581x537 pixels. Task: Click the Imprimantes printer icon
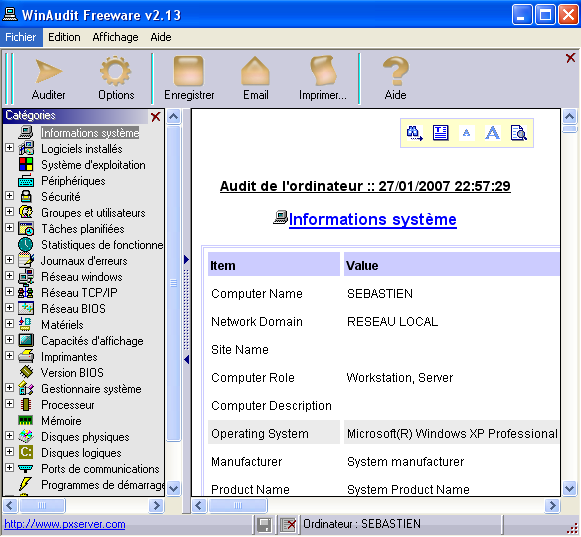tap(26, 357)
